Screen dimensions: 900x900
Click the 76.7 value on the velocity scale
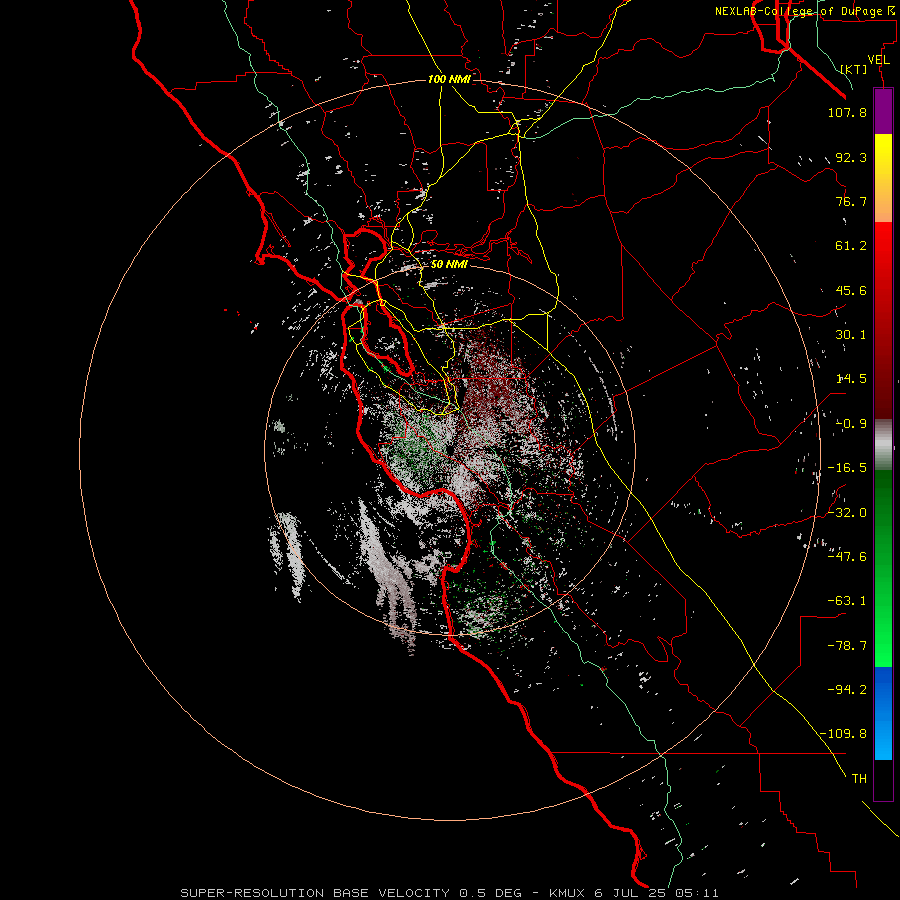click(851, 201)
